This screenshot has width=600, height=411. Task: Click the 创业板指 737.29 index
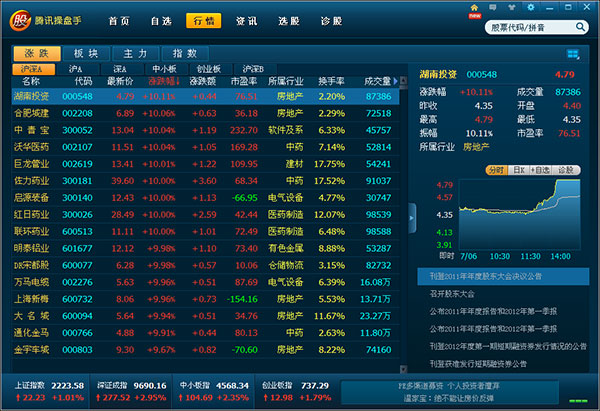tap(296, 391)
